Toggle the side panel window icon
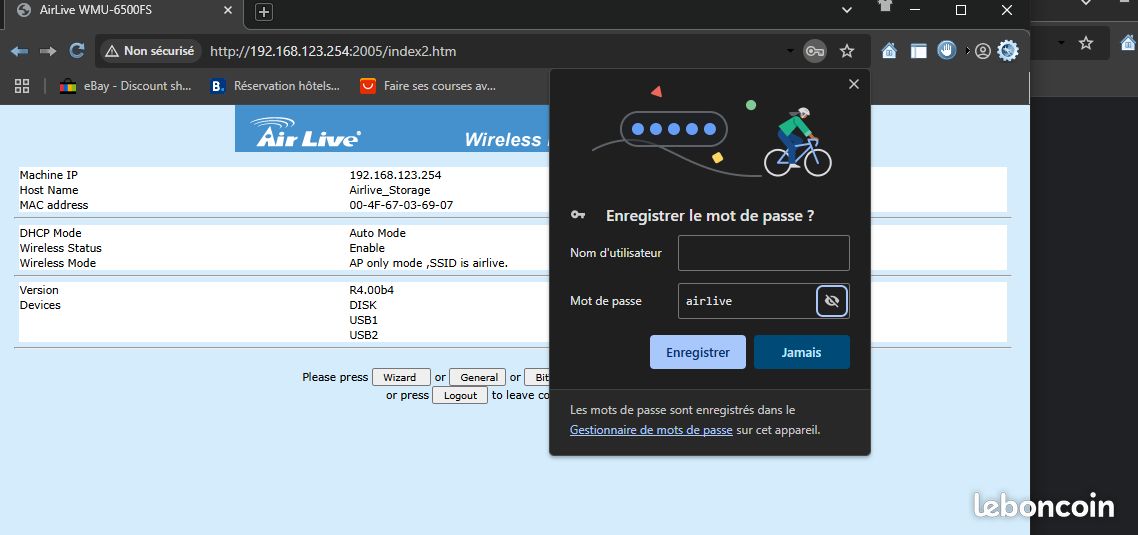Image resolution: width=1138 pixels, height=535 pixels. tap(919, 51)
